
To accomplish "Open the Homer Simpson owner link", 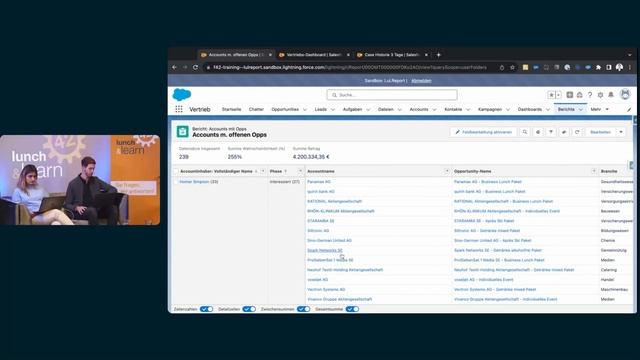I will 194,182.
